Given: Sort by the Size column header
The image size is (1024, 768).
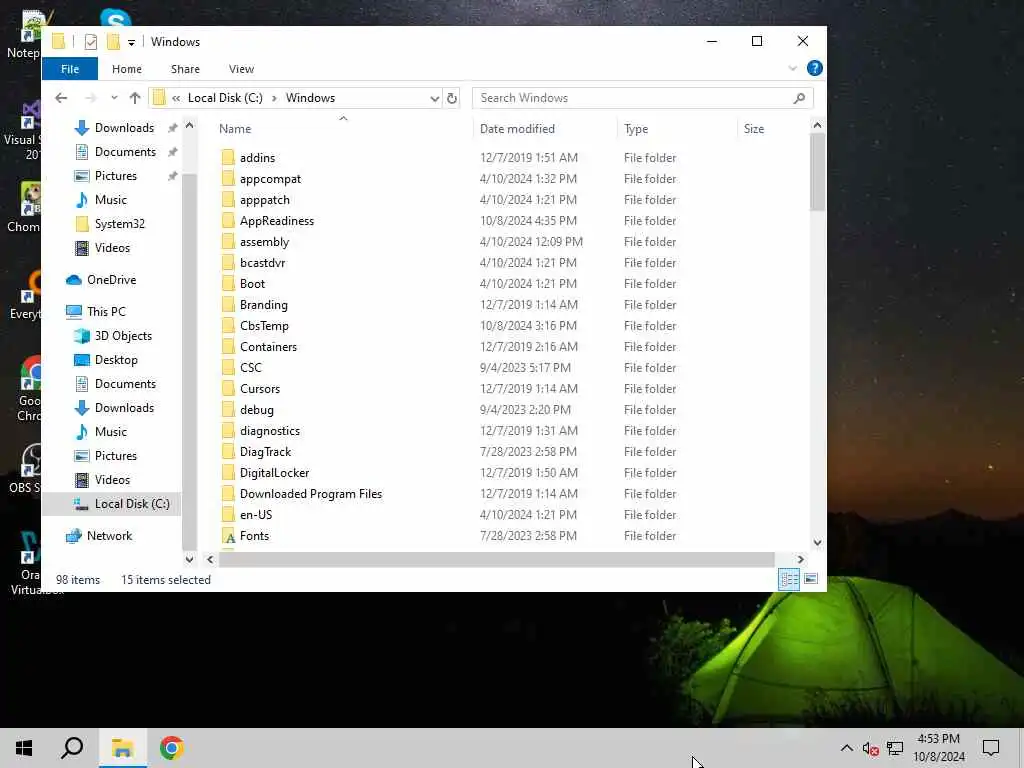Looking at the screenshot, I should click(754, 129).
